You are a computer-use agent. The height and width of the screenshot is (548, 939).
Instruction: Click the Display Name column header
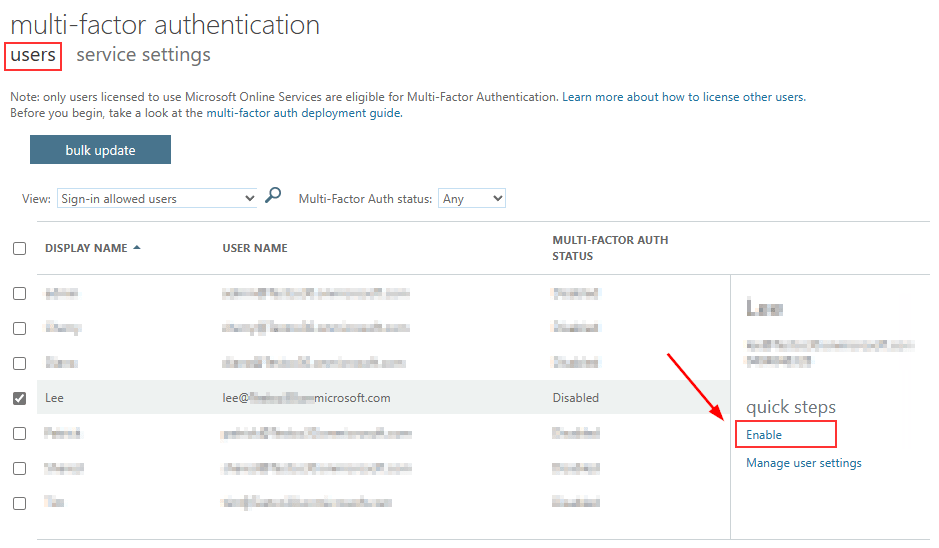point(86,248)
